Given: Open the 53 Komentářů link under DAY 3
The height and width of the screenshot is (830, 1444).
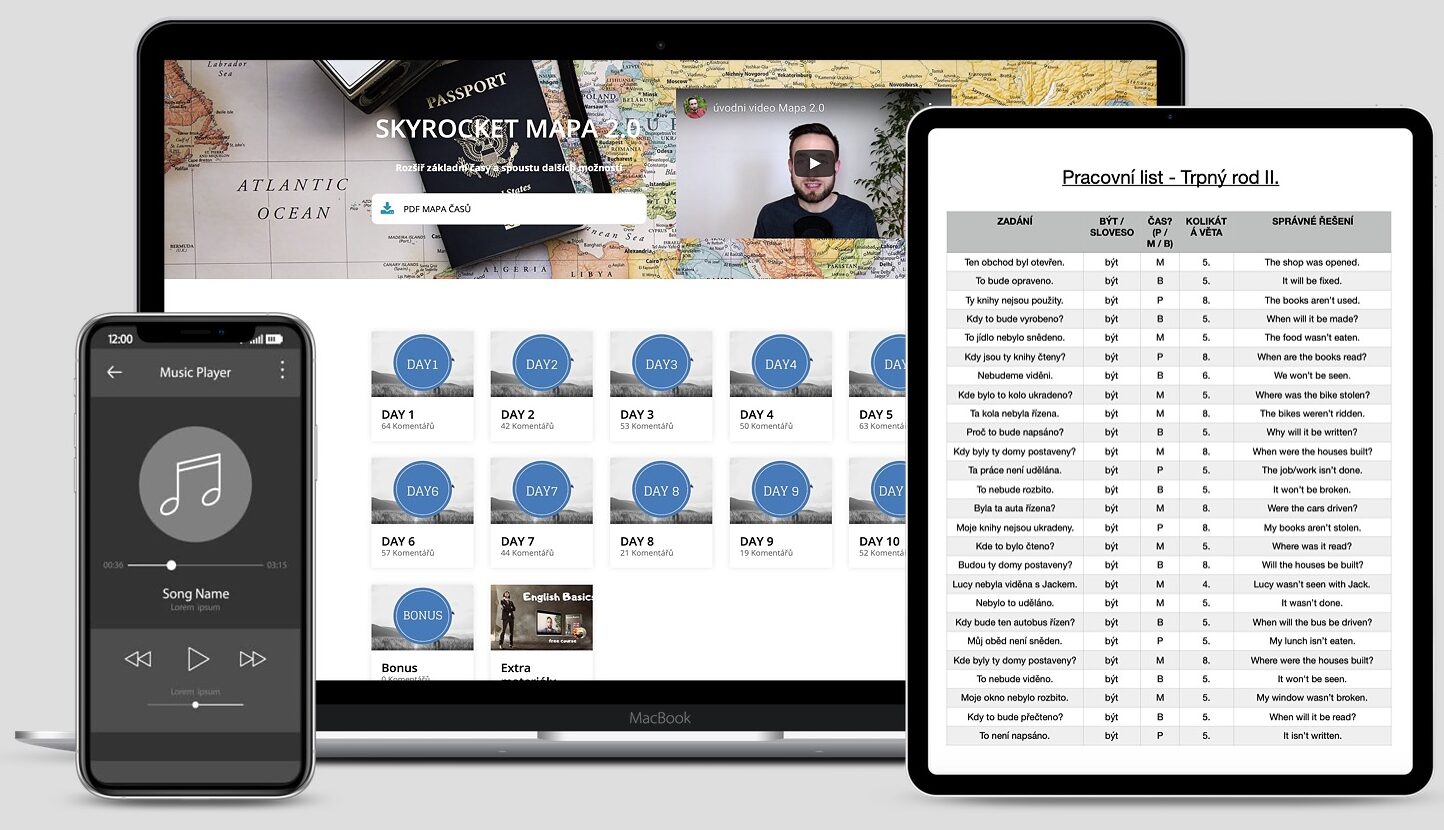Looking at the screenshot, I should click(647, 426).
